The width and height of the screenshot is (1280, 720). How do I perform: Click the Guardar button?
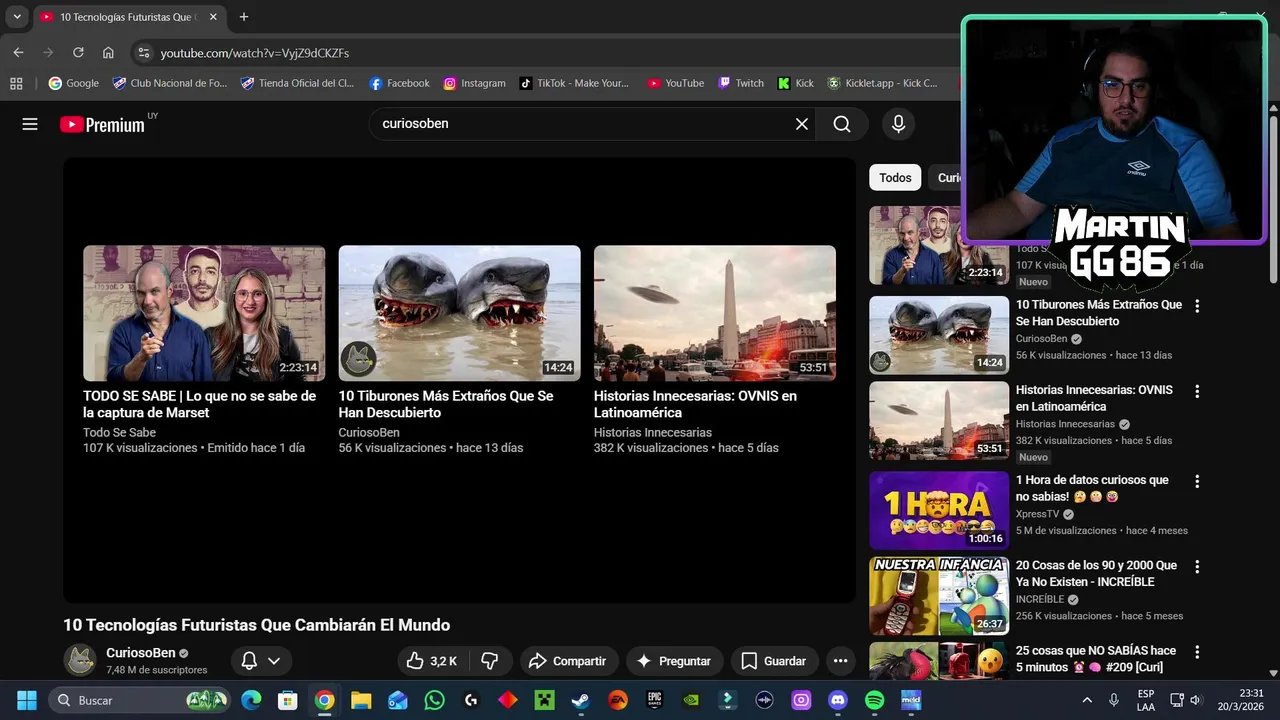point(773,661)
